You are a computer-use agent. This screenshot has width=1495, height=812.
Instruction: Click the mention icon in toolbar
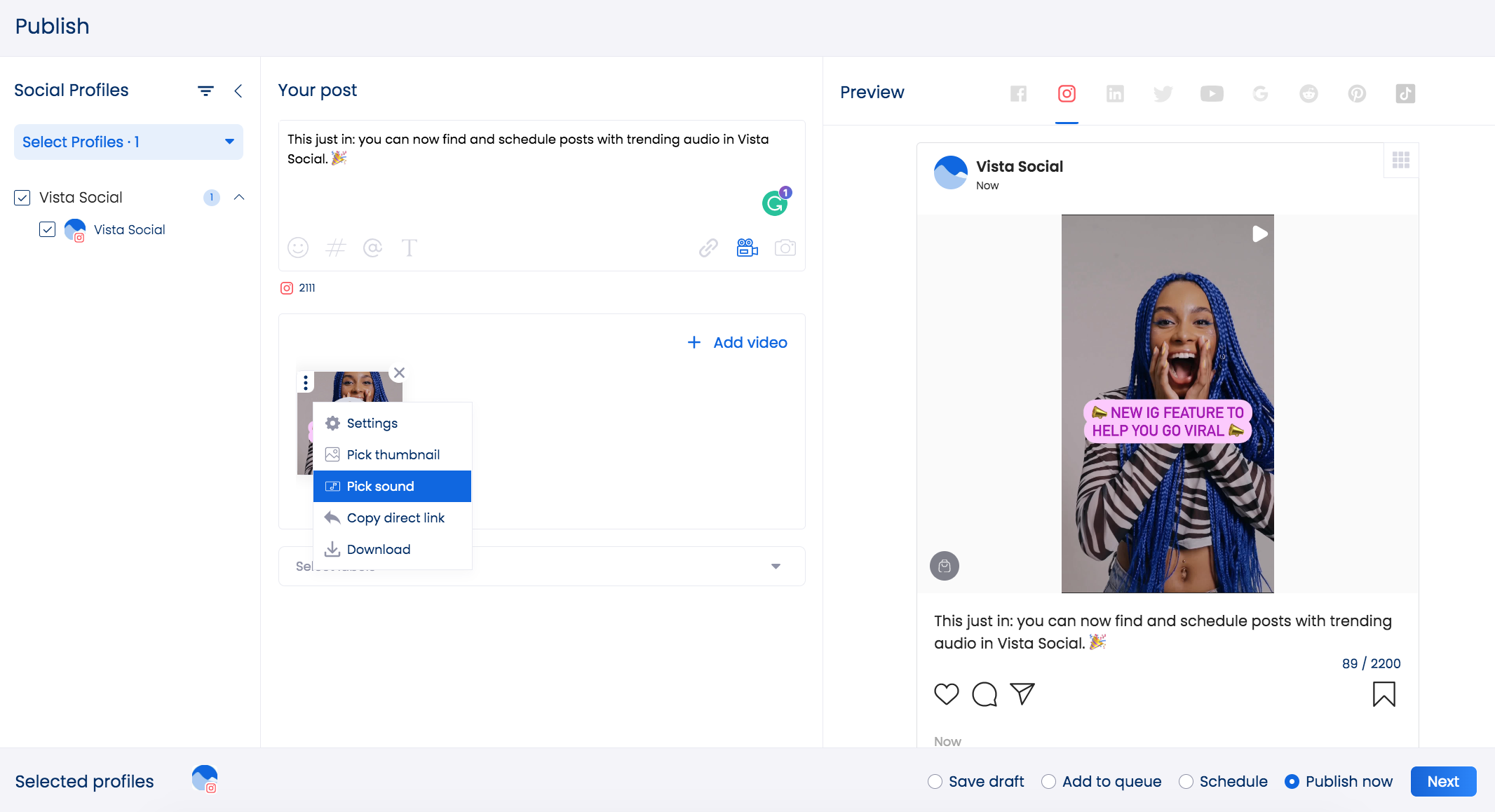[x=371, y=247]
